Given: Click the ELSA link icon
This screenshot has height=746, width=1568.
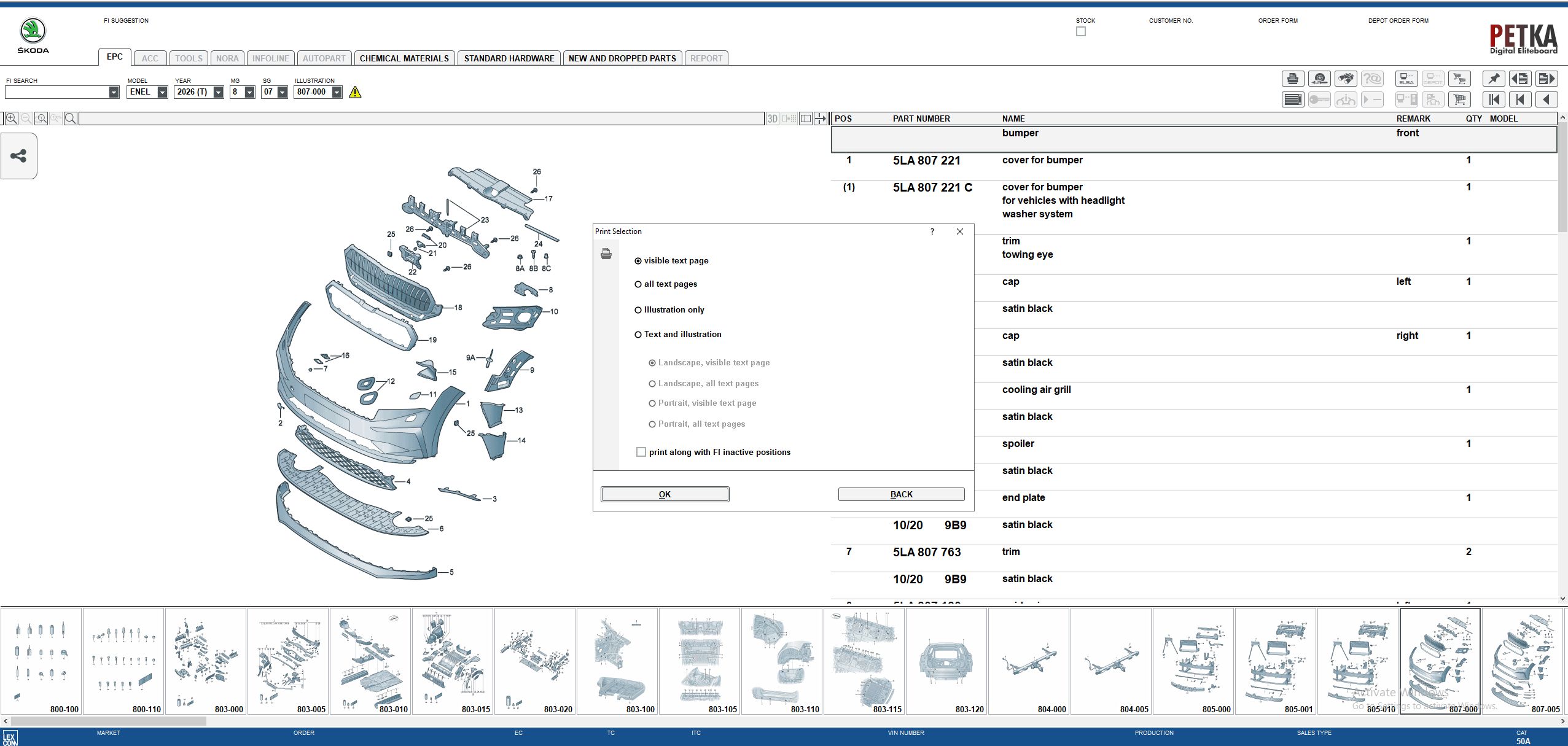Looking at the screenshot, I should [1406, 79].
